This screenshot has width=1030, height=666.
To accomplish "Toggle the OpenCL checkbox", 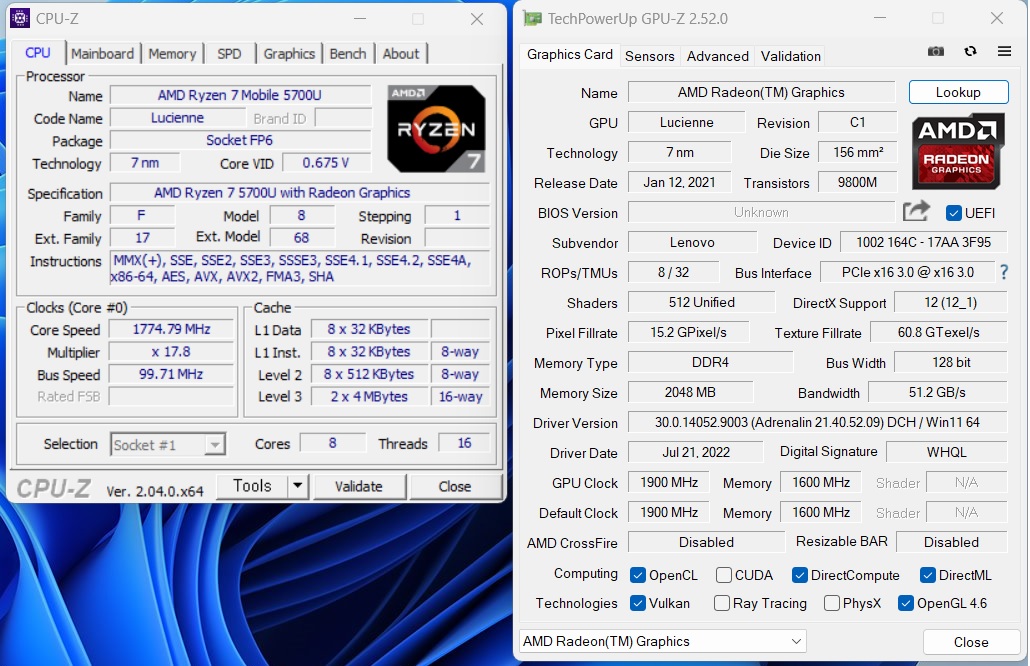I will click(x=637, y=575).
